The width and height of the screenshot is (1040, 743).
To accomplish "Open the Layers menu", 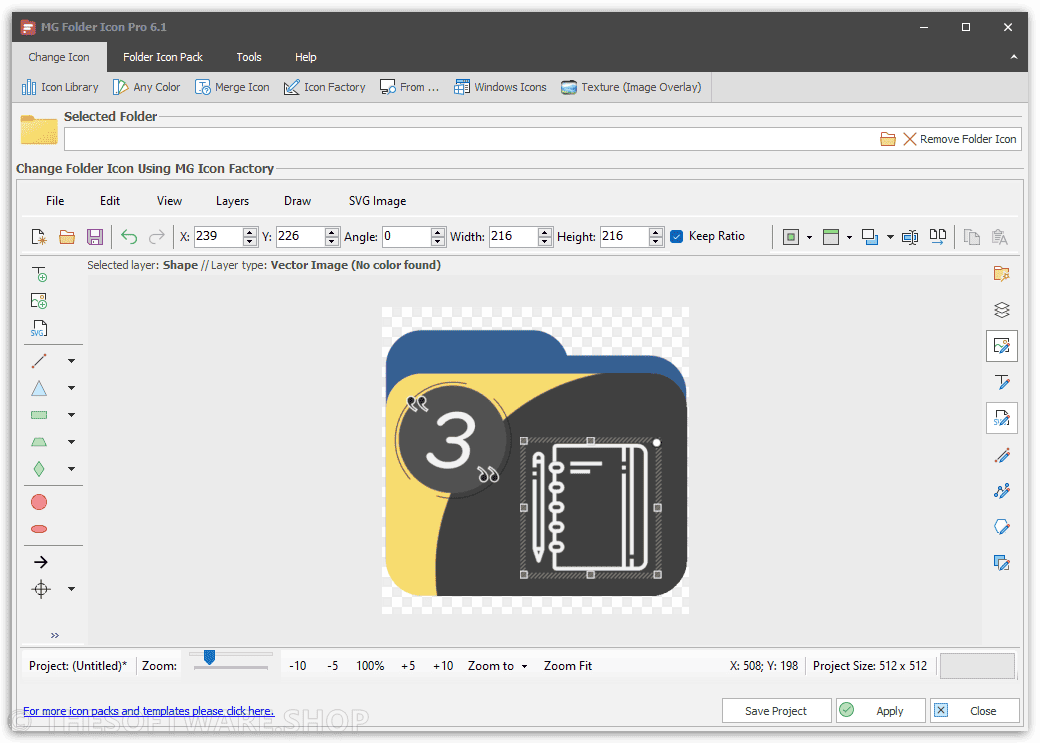I will (x=232, y=201).
